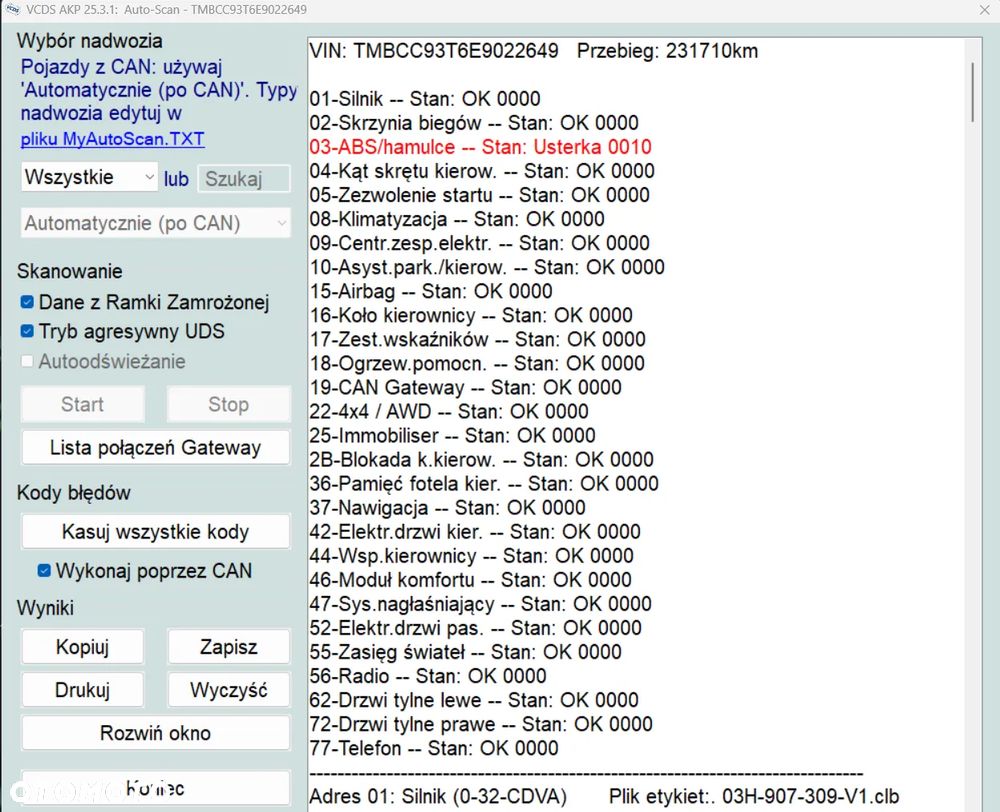This screenshot has width=1000, height=812.
Task: Select 46-Moduł komfortu line
Action: coord(471,580)
